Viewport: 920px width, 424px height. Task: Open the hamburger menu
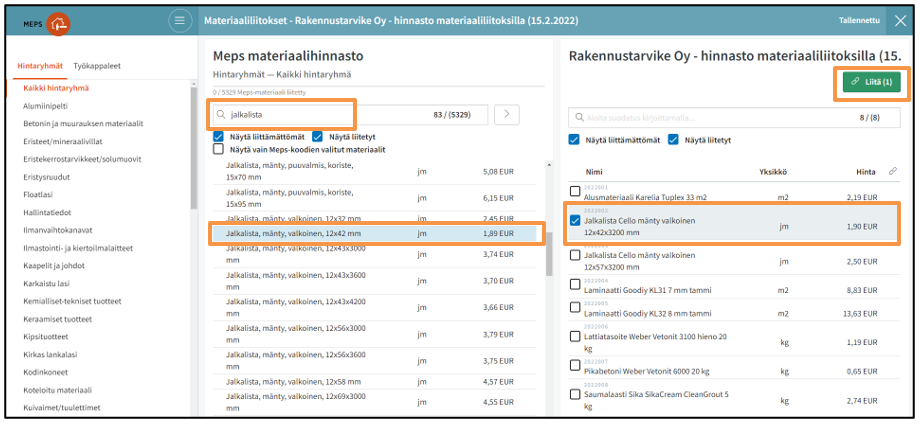180,21
